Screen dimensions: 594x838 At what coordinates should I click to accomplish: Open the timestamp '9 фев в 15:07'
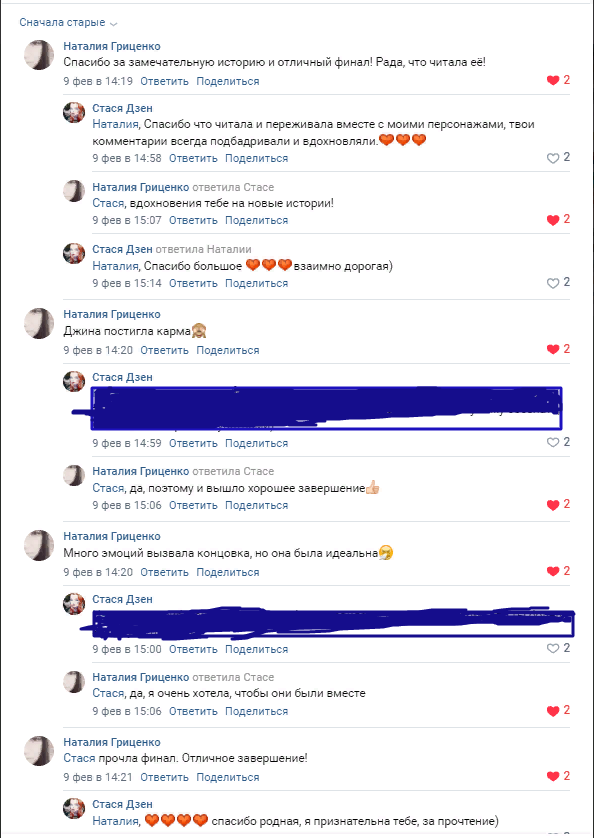[x=127, y=220]
